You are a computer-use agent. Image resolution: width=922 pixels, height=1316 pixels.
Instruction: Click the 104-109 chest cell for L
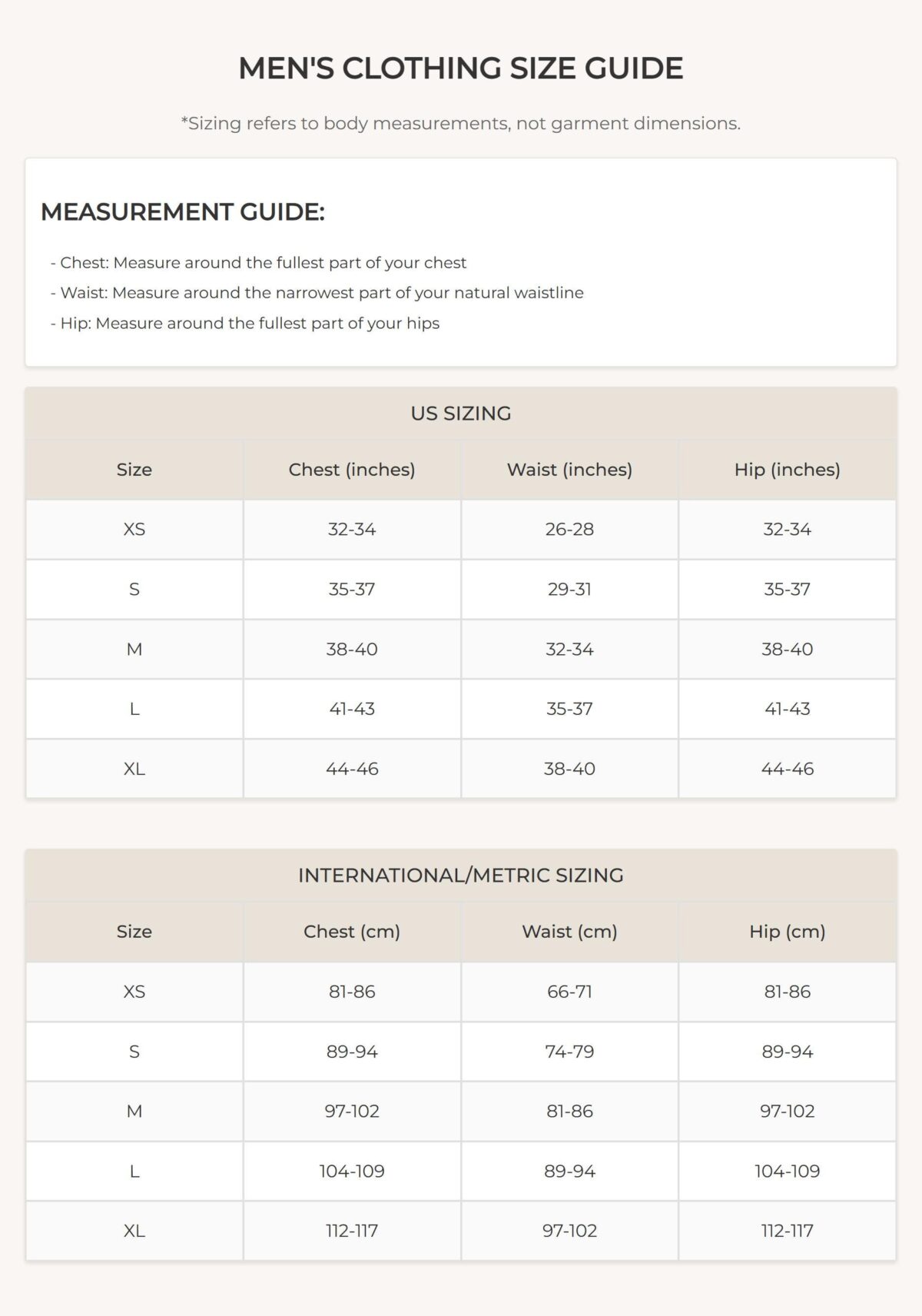(352, 1171)
